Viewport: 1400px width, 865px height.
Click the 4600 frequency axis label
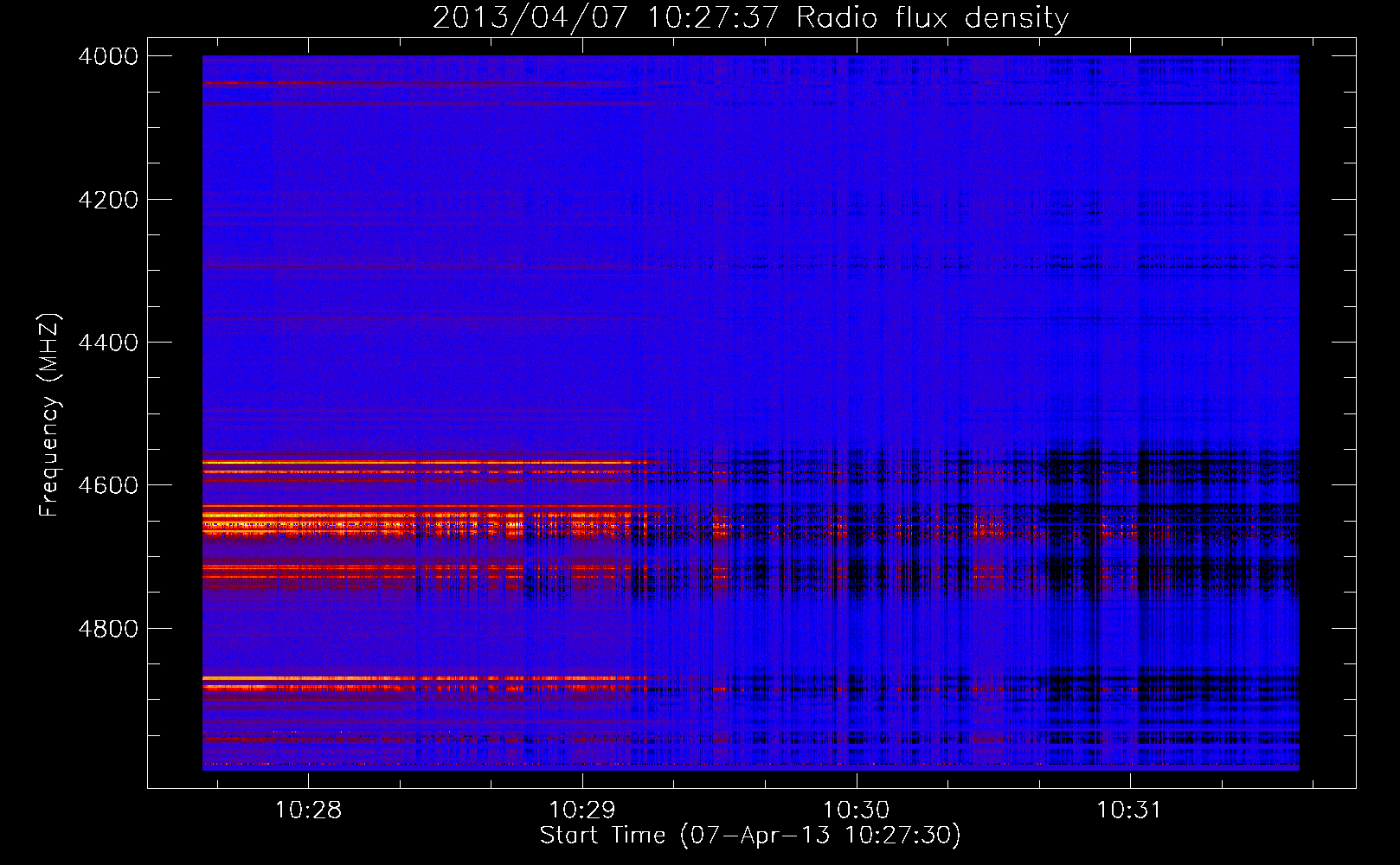coord(107,485)
